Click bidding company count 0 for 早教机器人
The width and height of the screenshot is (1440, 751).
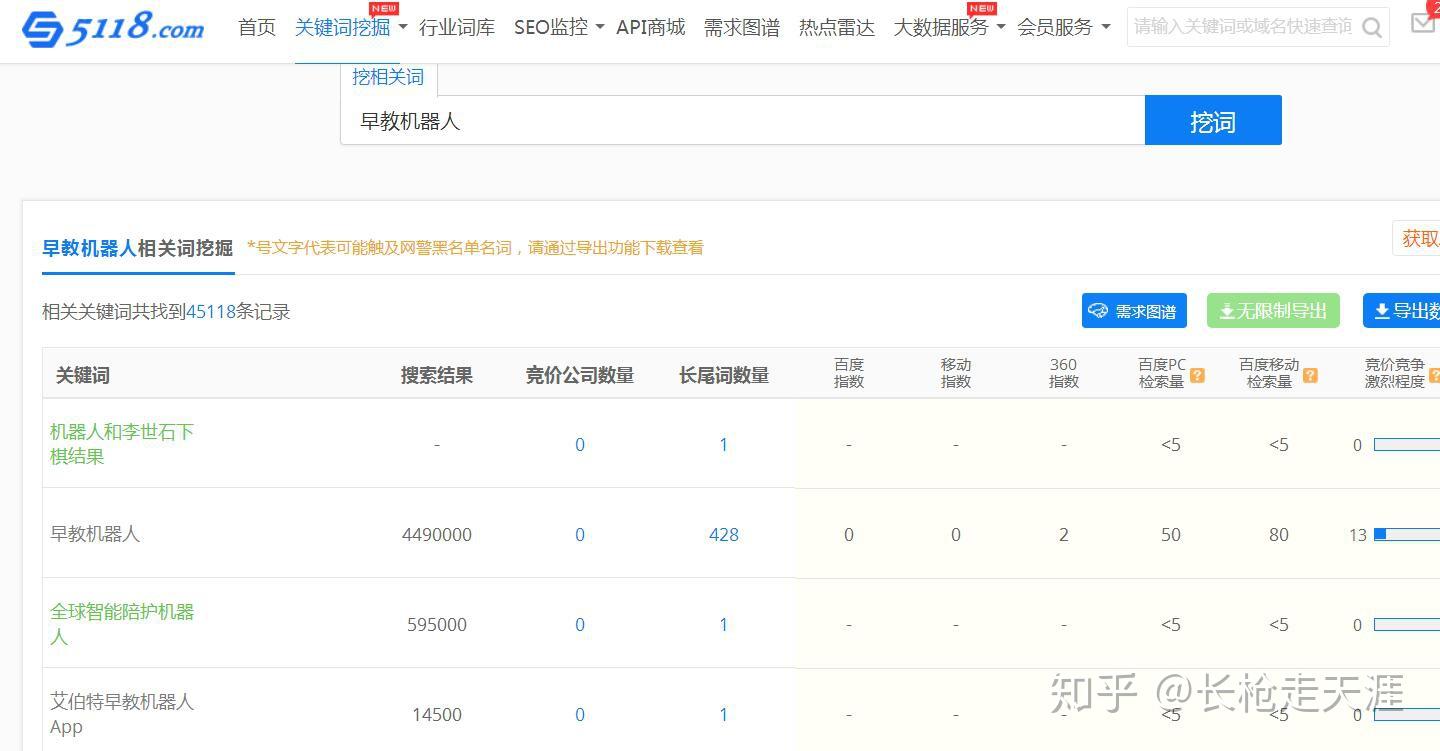click(x=580, y=535)
